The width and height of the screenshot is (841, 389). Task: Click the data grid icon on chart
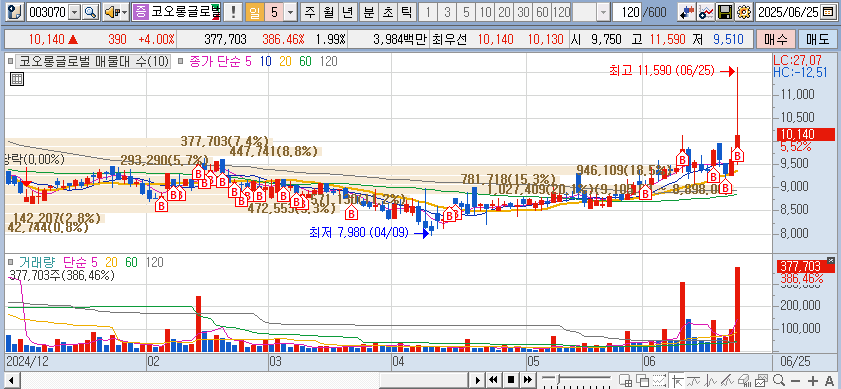point(17,79)
